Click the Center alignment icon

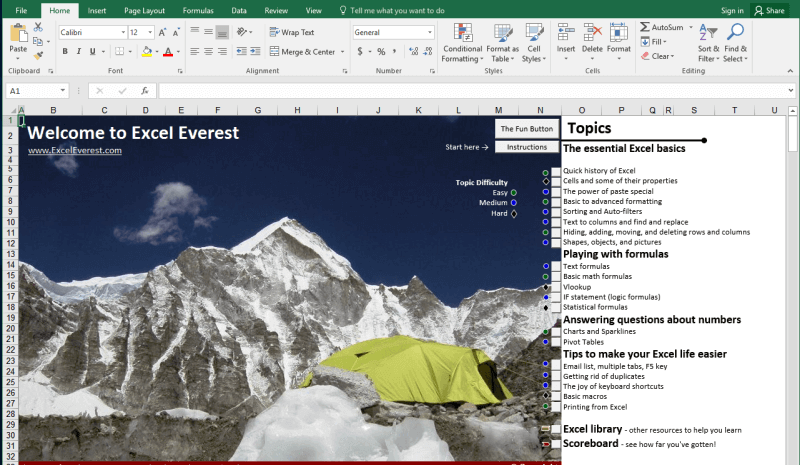tap(209, 52)
